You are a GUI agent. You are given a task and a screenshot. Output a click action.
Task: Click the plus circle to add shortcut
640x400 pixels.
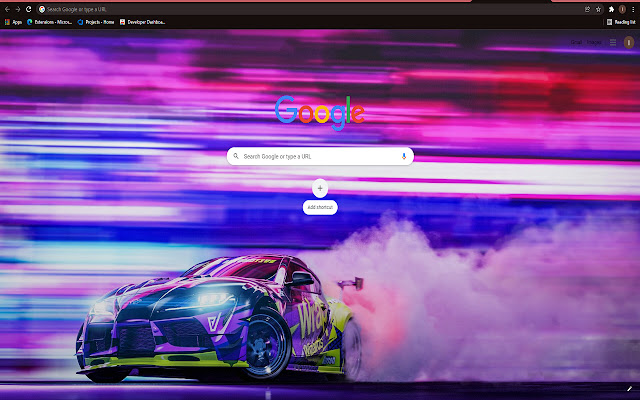(320, 188)
